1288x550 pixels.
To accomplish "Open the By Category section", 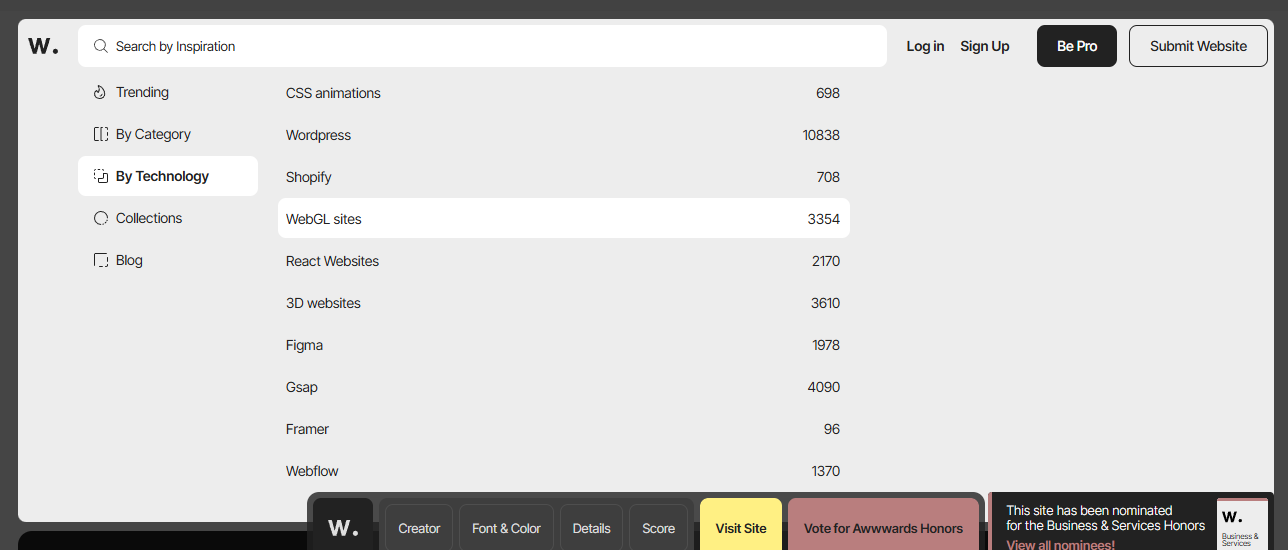I will (168, 134).
